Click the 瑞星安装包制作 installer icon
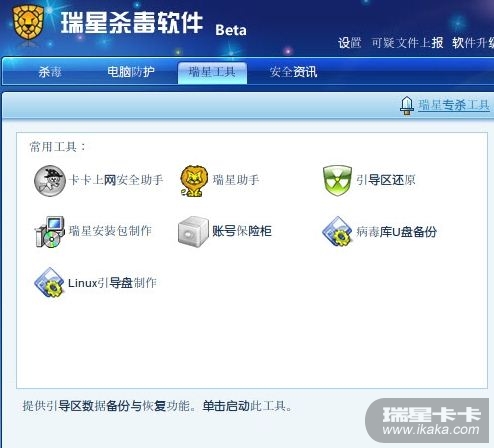The height and width of the screenshot is (448, 494). (50, 232)
